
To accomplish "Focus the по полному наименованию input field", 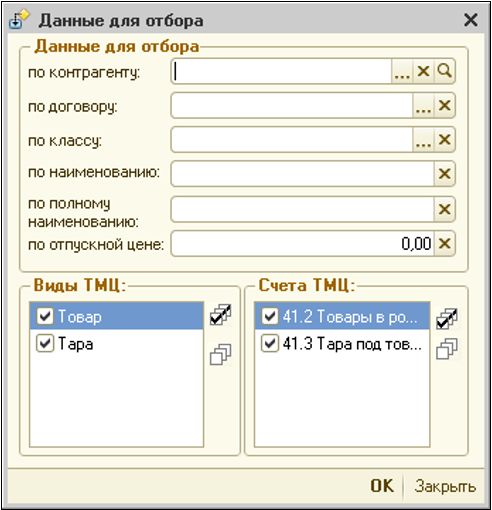I will click(x=303, y=210).
